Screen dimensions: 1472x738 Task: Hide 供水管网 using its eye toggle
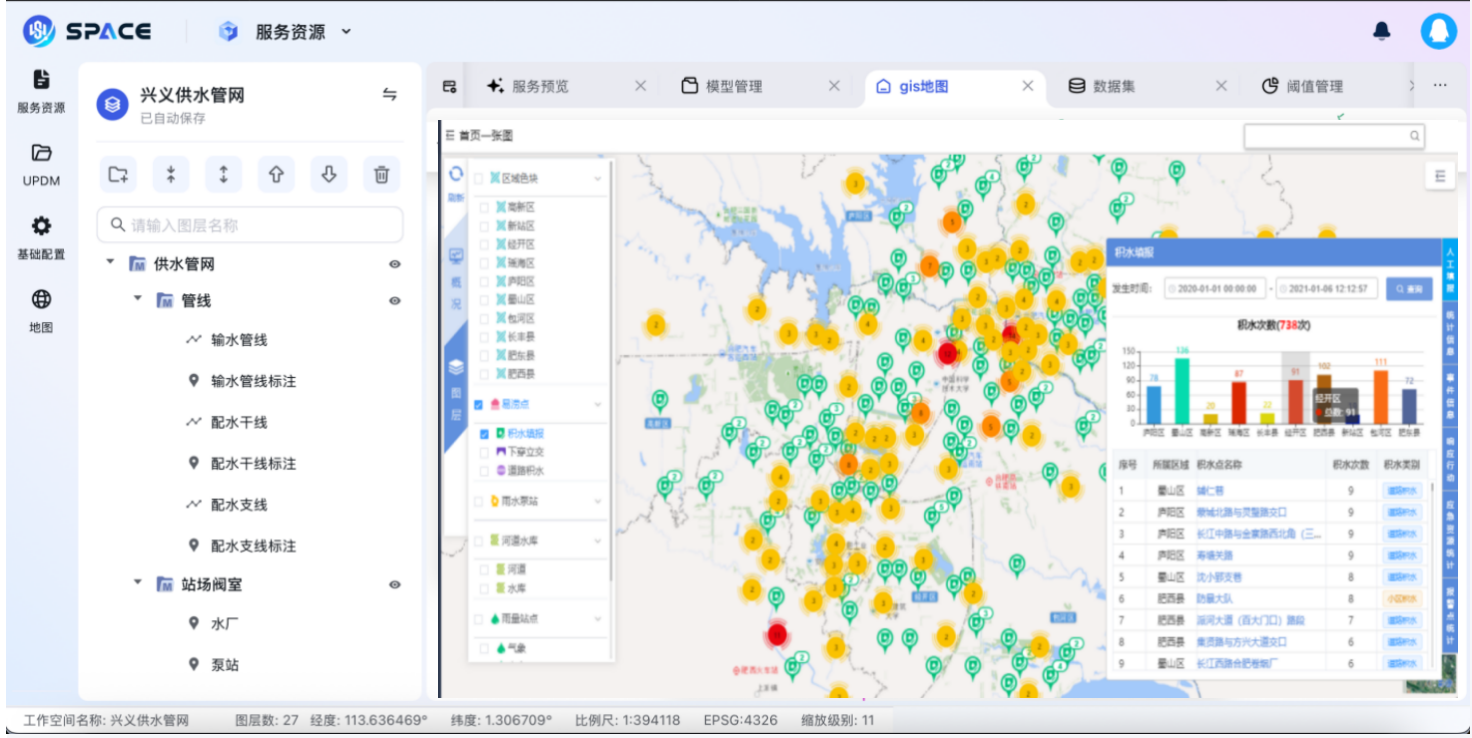point(396,263)
